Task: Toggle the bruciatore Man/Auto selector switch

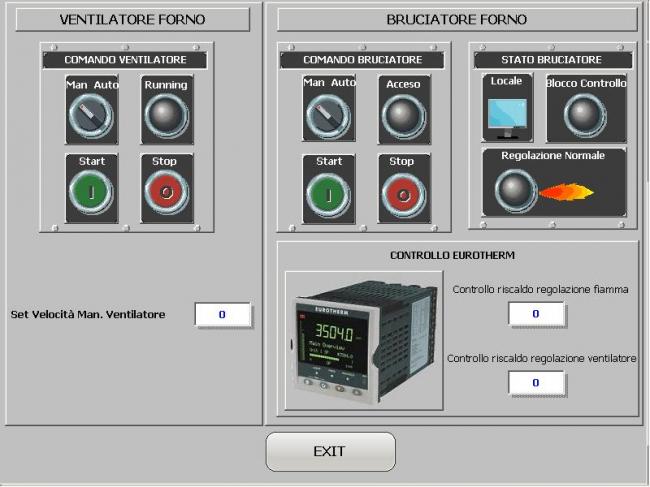Action: point(329,116)
